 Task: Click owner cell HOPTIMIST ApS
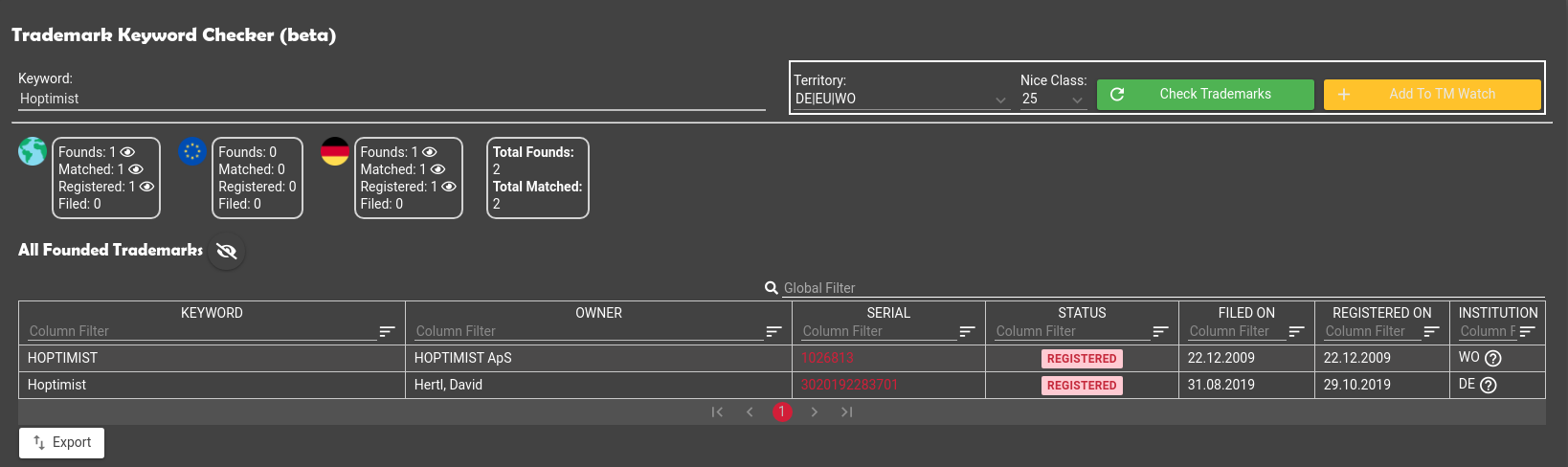(x=599, y=358)
